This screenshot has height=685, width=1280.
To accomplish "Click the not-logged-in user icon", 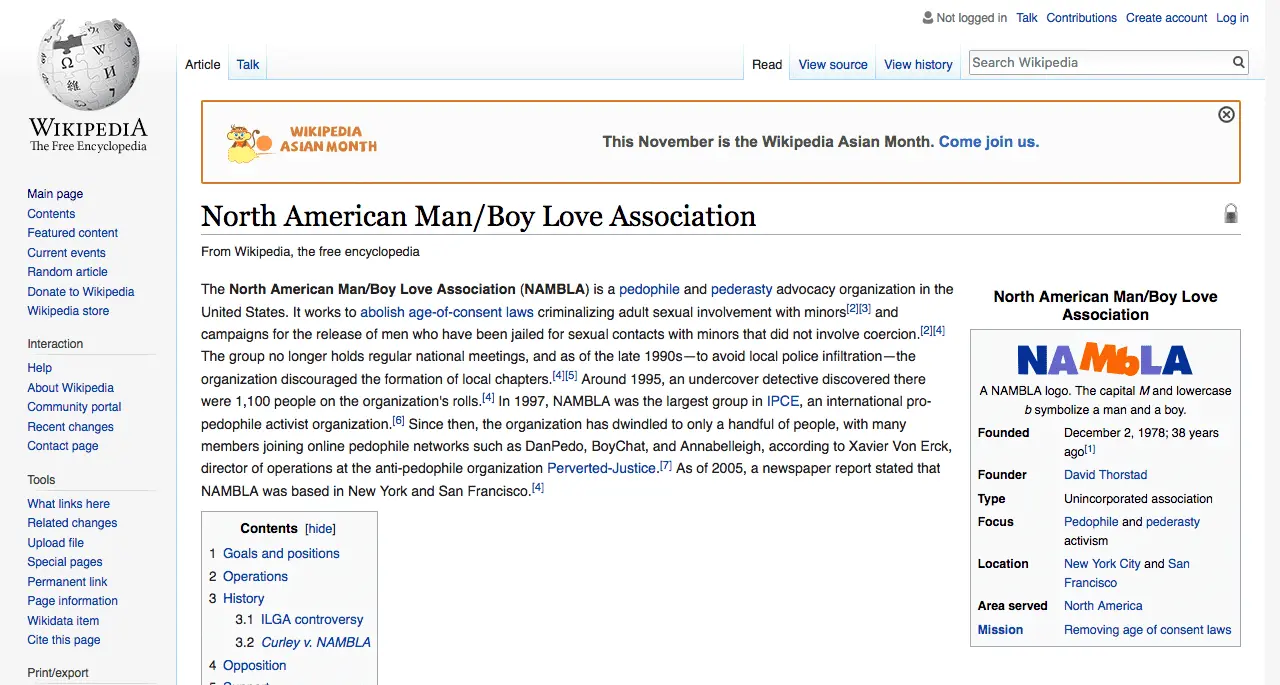I will [x=927, y=18].
